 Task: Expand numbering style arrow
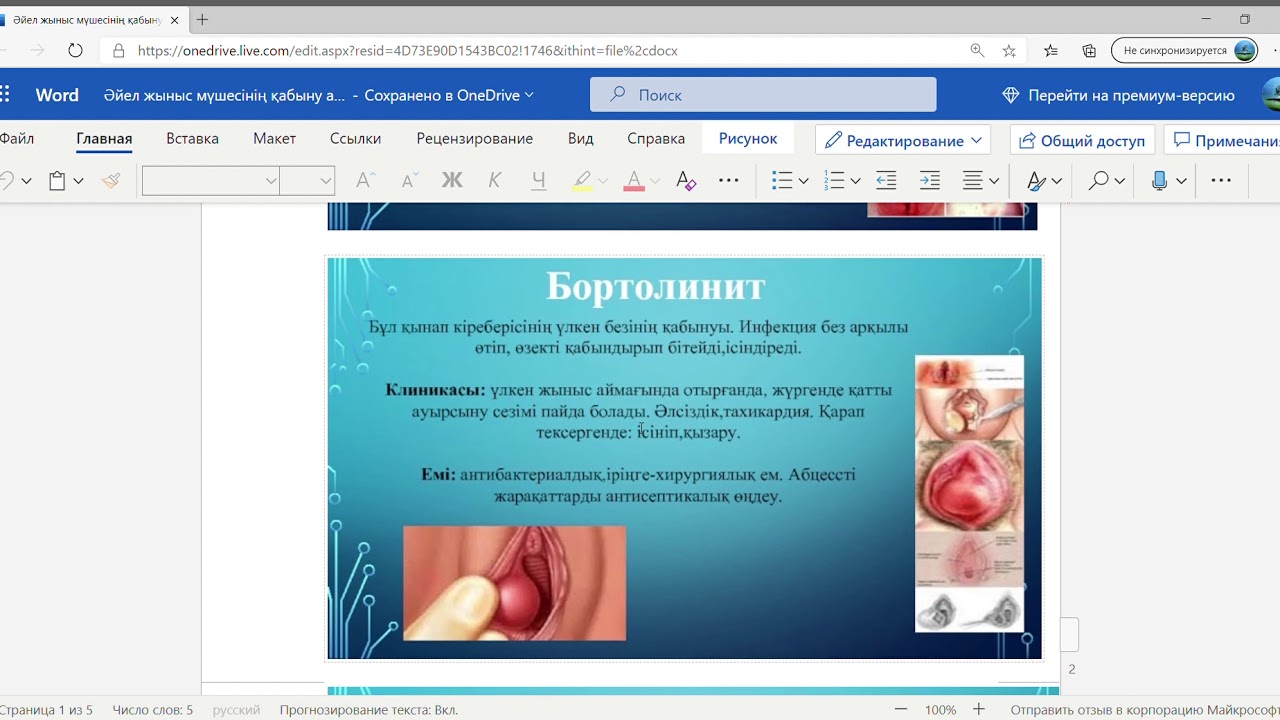tap(855, 181)
